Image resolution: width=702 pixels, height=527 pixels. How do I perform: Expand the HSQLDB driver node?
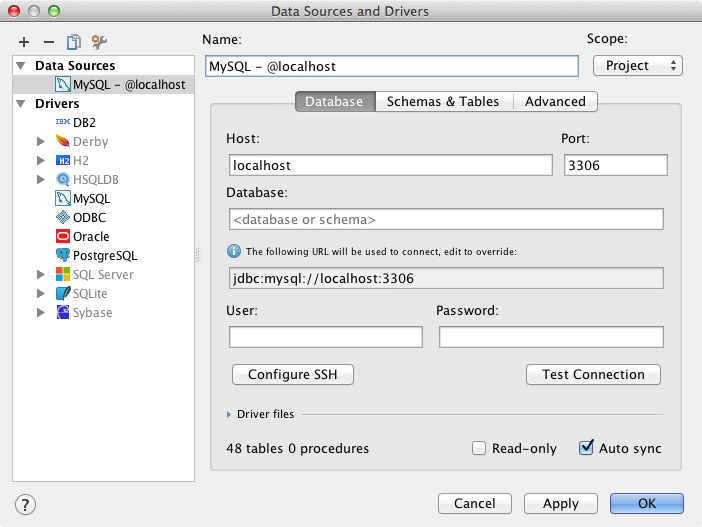click(40, 179)
